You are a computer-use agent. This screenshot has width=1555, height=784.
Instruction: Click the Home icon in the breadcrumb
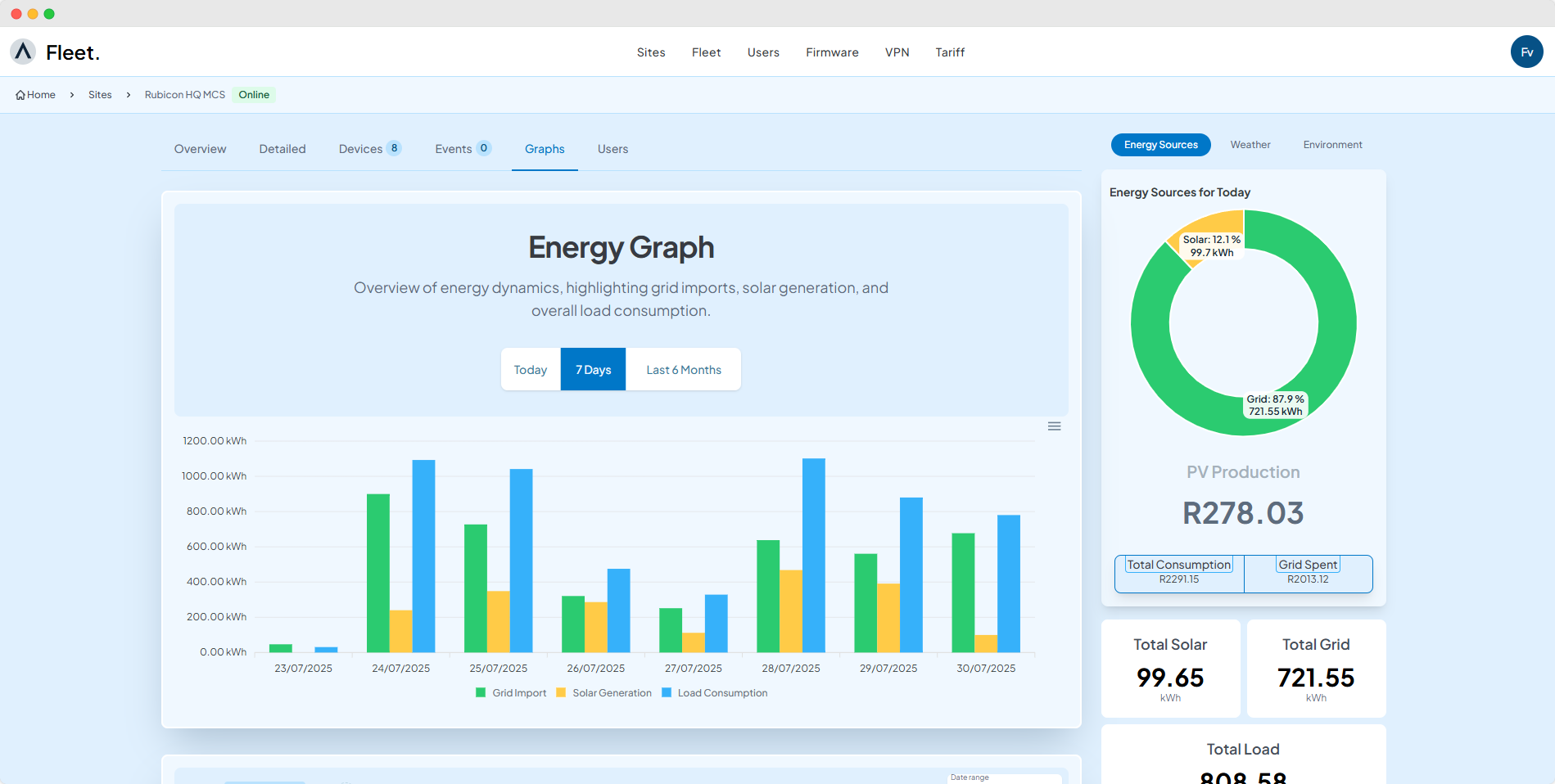[x=20, y=94]
